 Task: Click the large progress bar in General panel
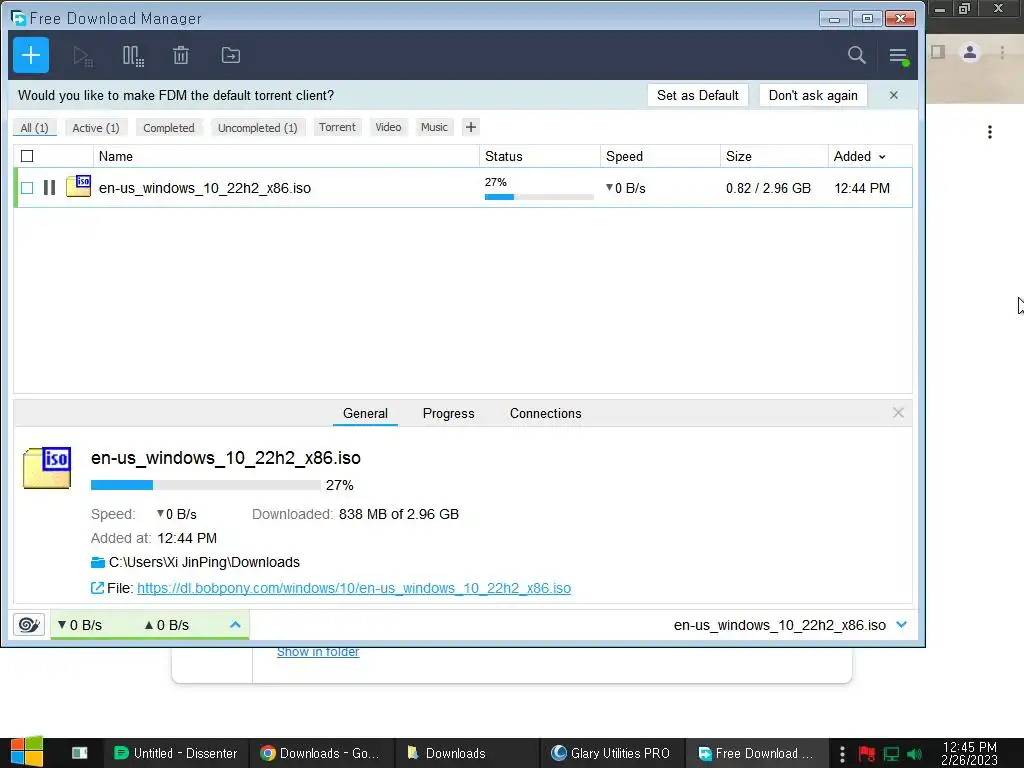pos(206,485)
